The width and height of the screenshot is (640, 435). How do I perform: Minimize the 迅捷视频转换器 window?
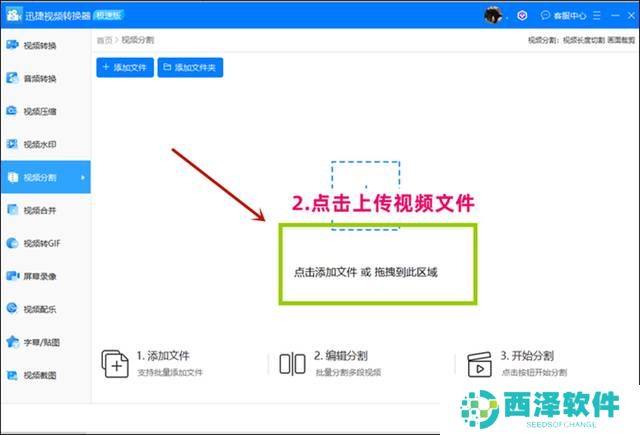click(x=616, y=16)
